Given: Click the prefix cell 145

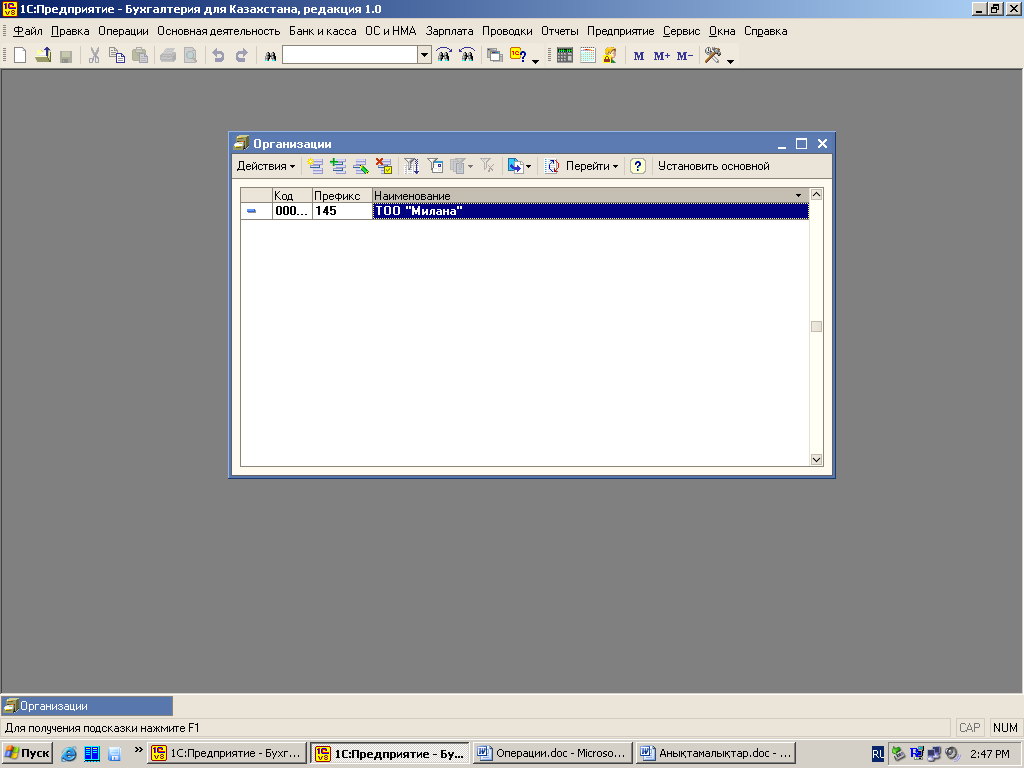Looking at the screenshot, I should pyautogui.click(x=342, y=211).
